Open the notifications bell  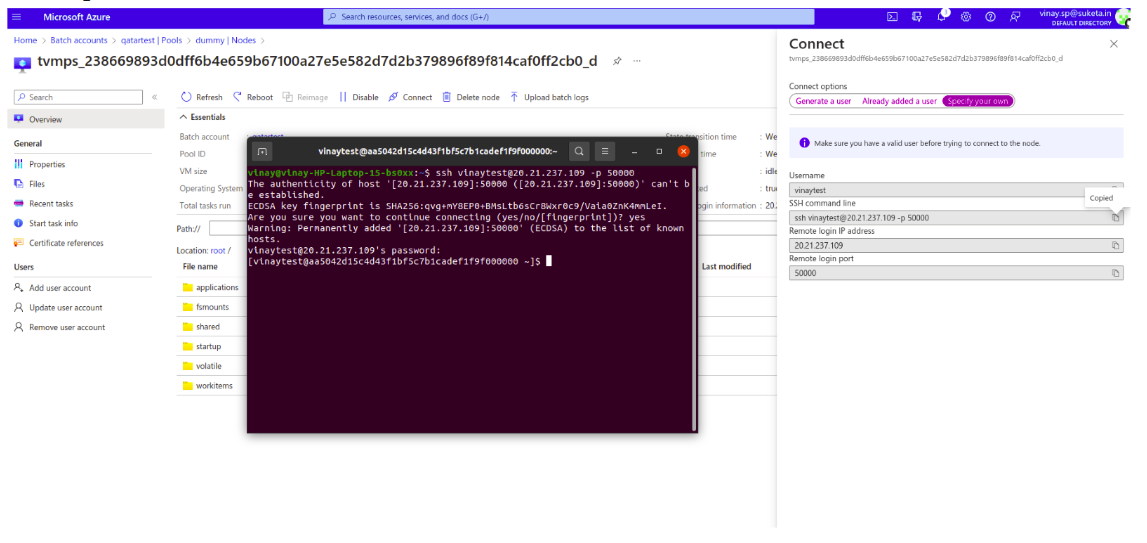pos(941,17)
